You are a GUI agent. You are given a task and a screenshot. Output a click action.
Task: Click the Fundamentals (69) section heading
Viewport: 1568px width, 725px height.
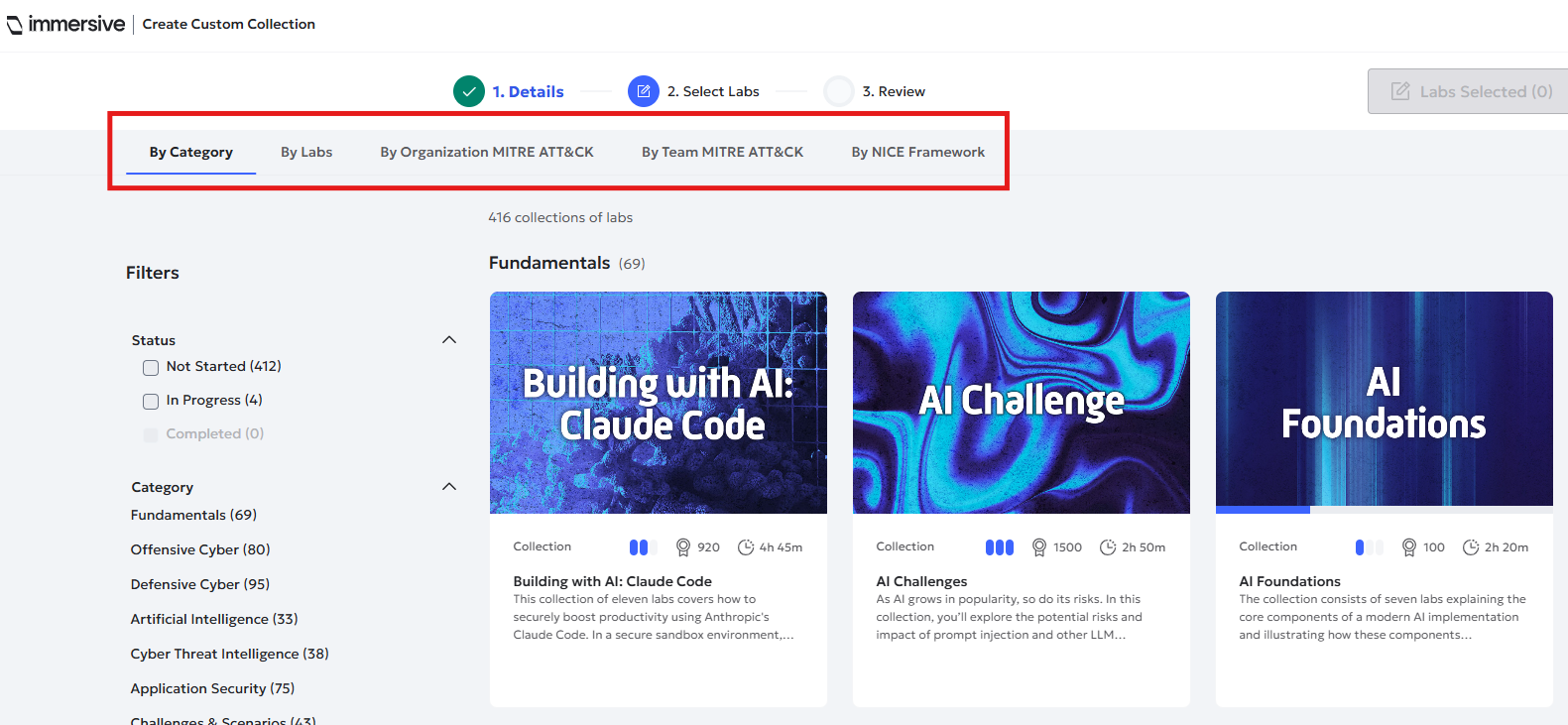567,263
